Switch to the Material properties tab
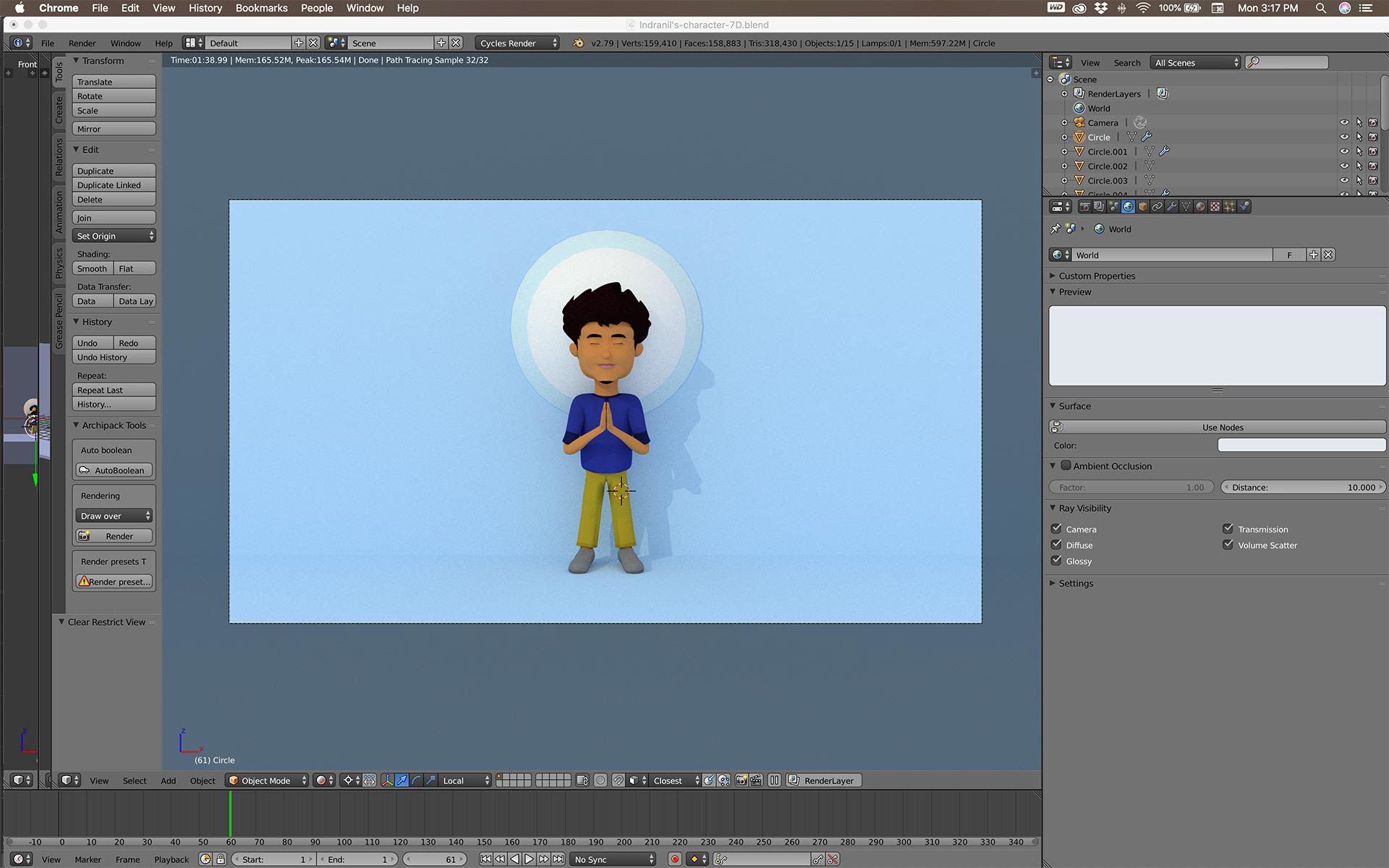This screenshot has height=868, width=1389. 1200,207
